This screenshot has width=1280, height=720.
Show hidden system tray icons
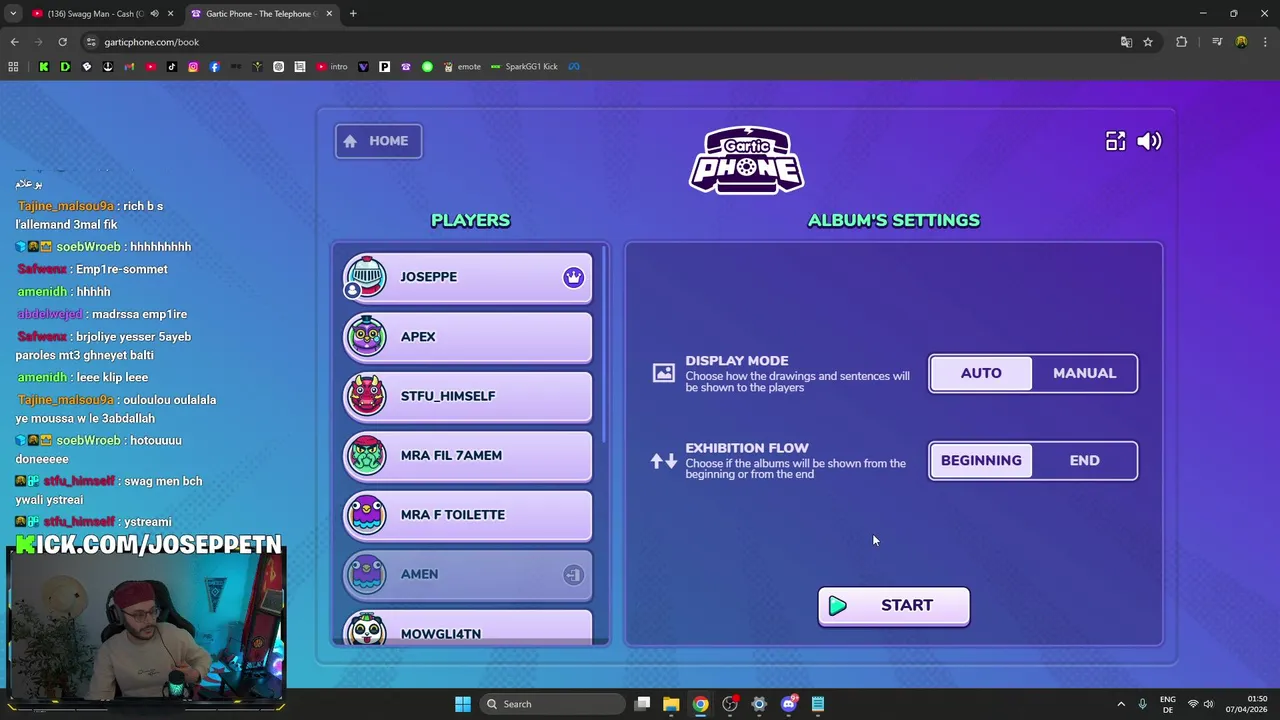click(1121, 704)
